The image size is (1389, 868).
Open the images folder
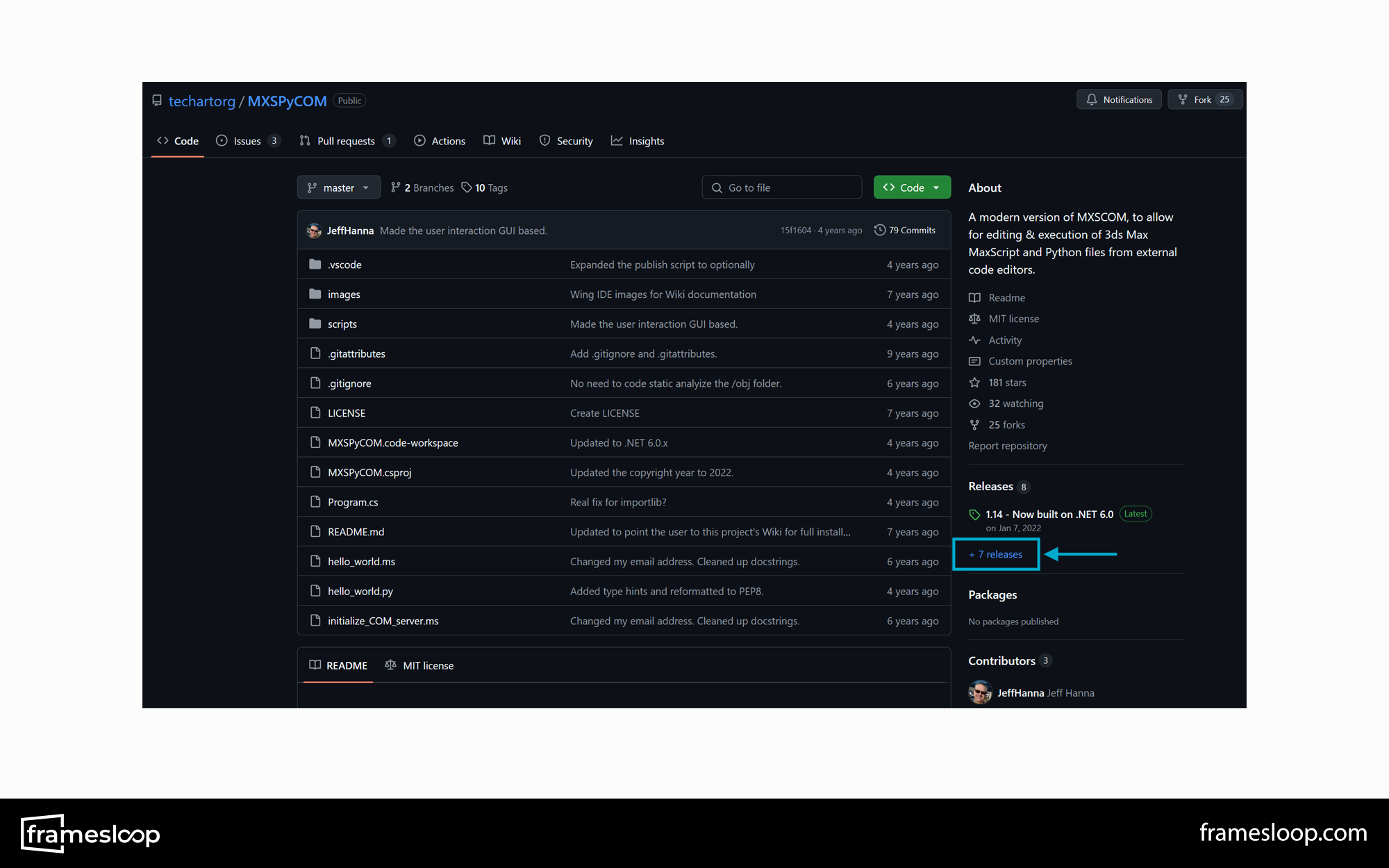point(344,294)
